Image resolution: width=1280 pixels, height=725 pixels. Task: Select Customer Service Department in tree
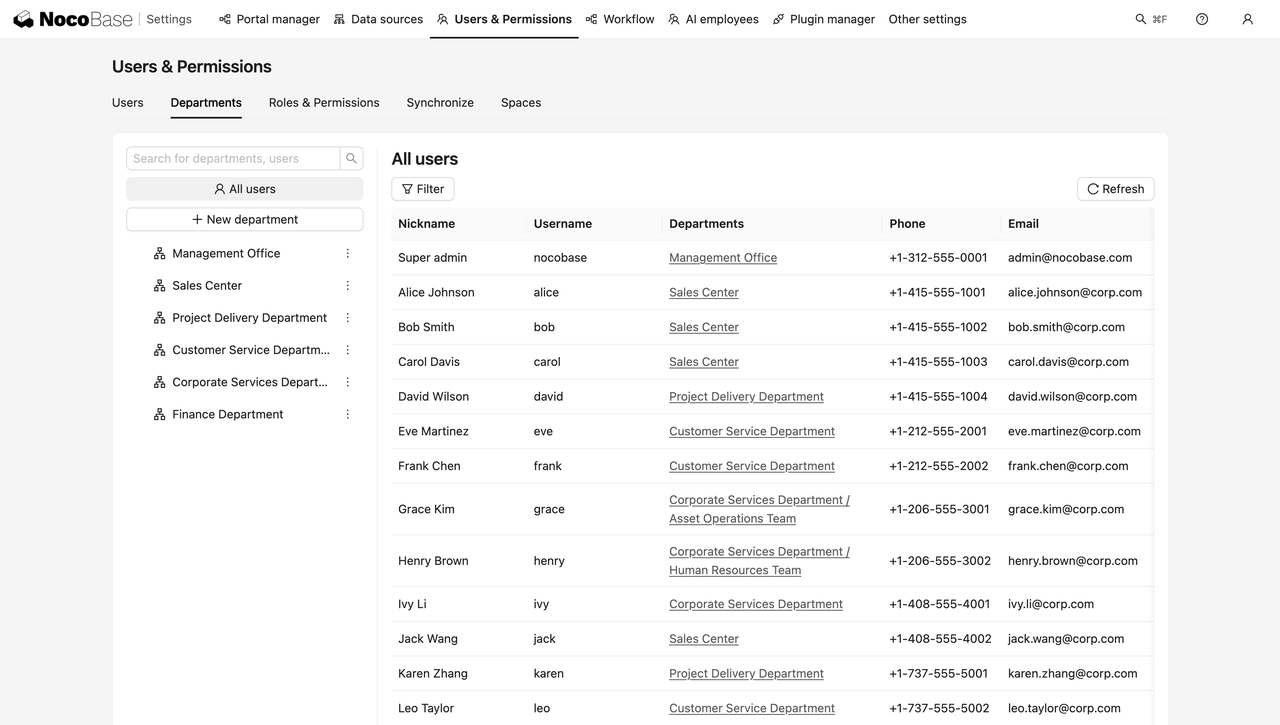(x=251, y=350)
